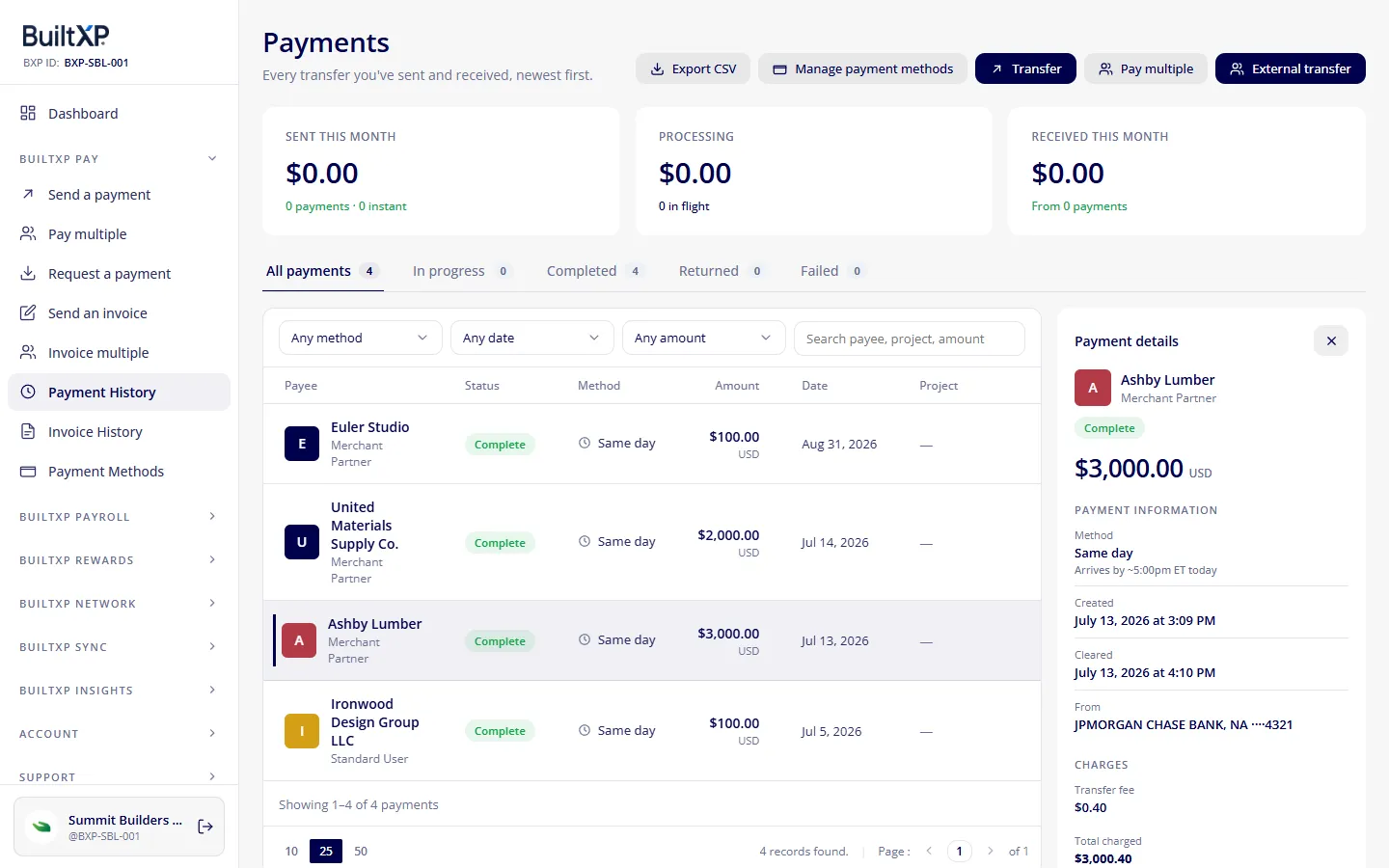Click the Euler Studio avatar E
This screenshot has width=1389, height=868.
[x=302, y=444]
